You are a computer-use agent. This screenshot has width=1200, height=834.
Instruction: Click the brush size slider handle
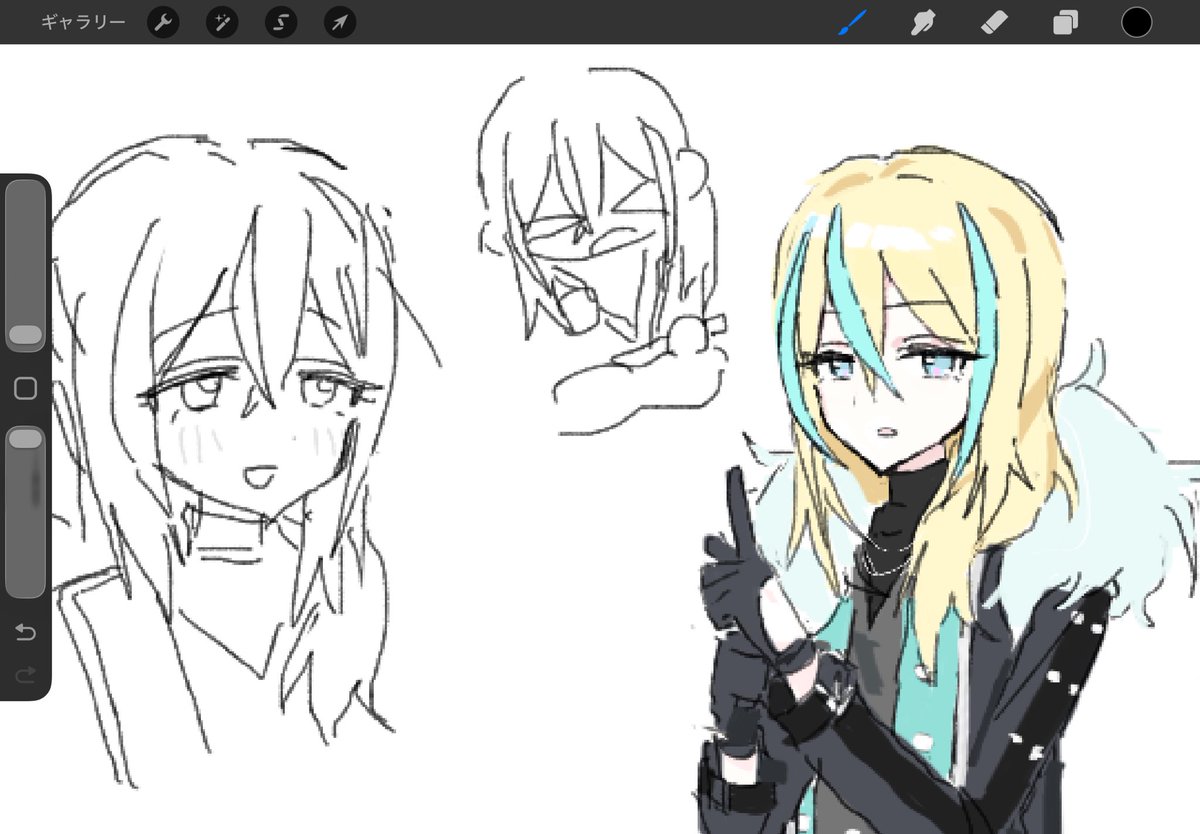coord(25,336)
